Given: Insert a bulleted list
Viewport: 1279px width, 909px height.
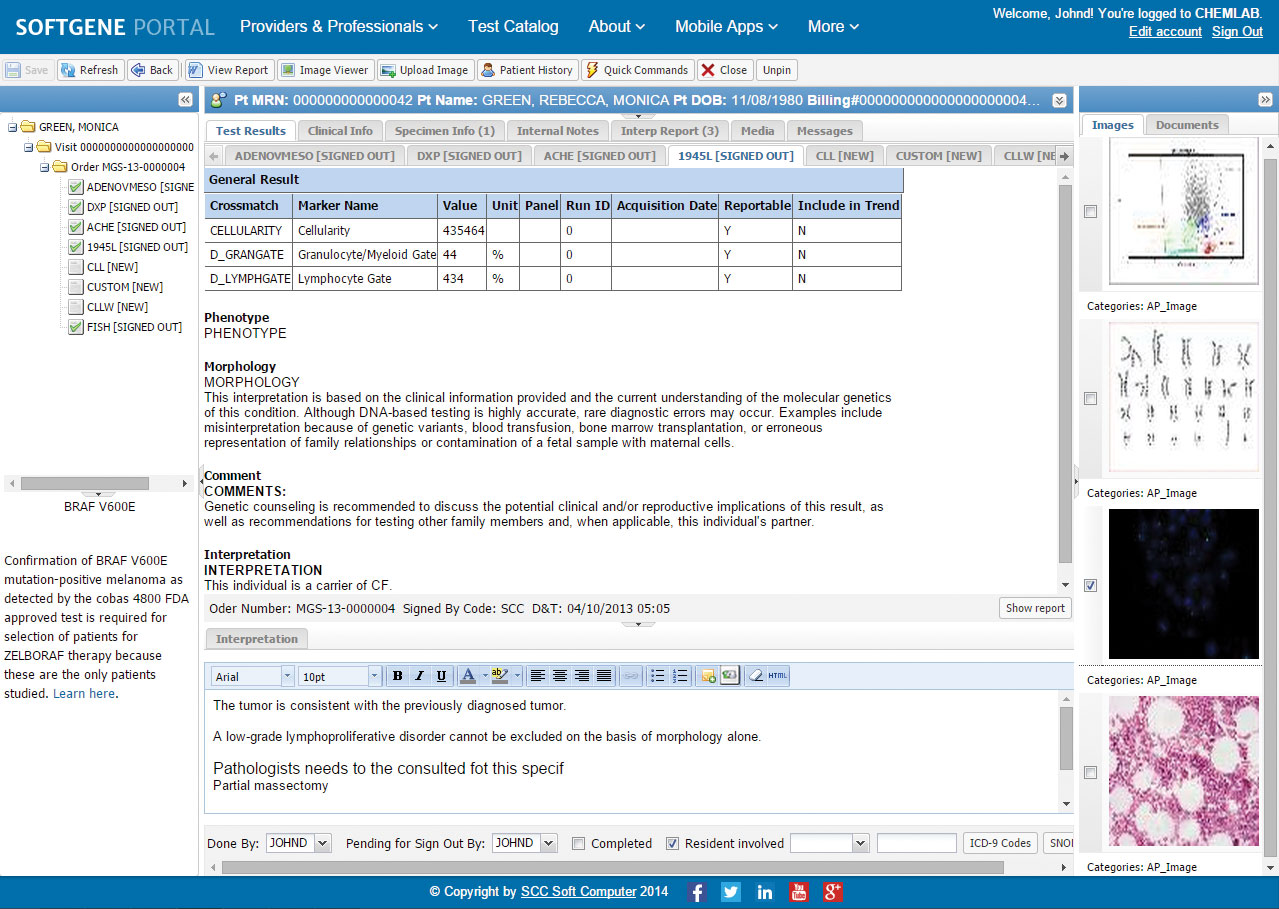Looking at the screenshot, I should [x=657, y=676].
